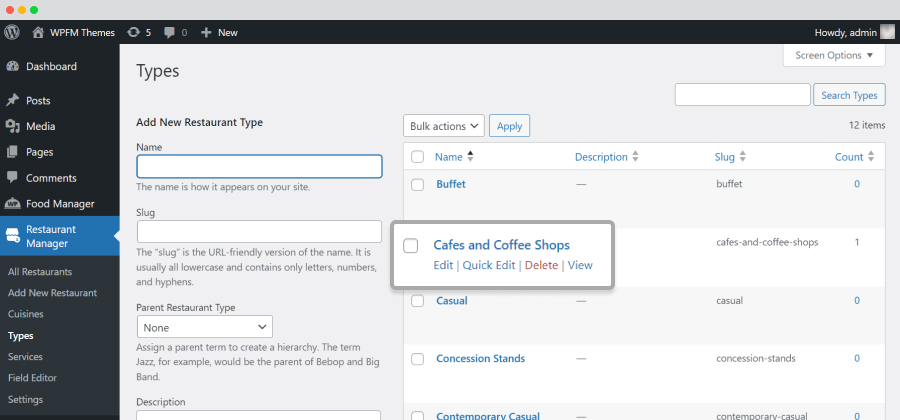Click the Restaurant Manager store icon
The width and height of the screenshot is (900, 420).
click(x=13, y=235)
